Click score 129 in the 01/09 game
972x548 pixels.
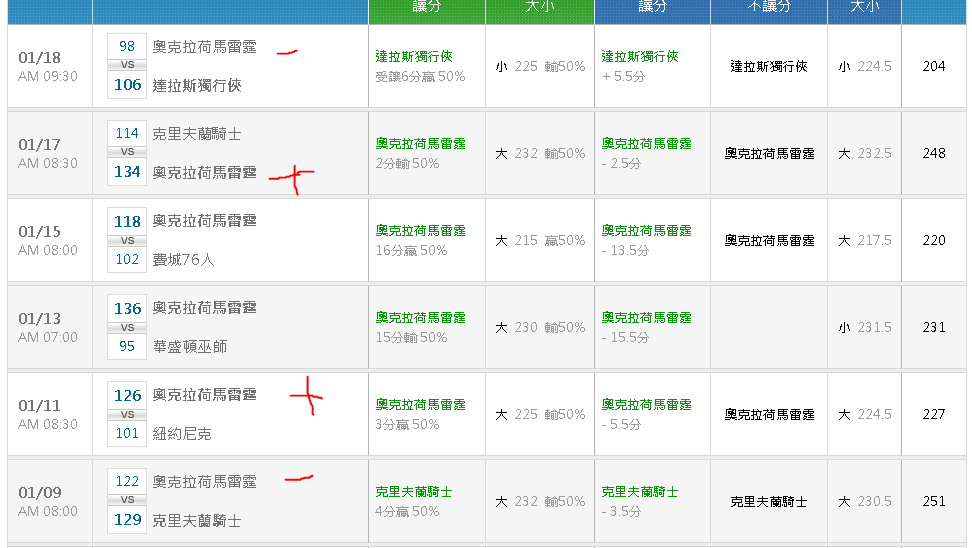pyautogui.click(x=127, y=519)
